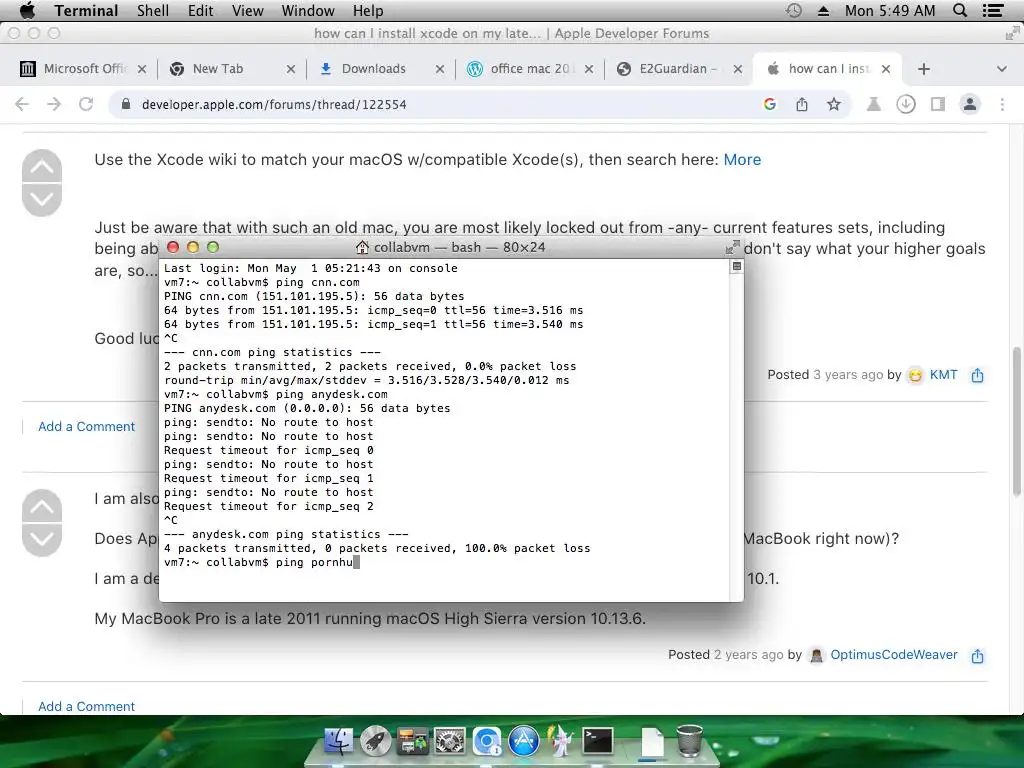Close the 'how can I inst' tab
This screenshot has width=1024, height=768.
click(886, 69)
